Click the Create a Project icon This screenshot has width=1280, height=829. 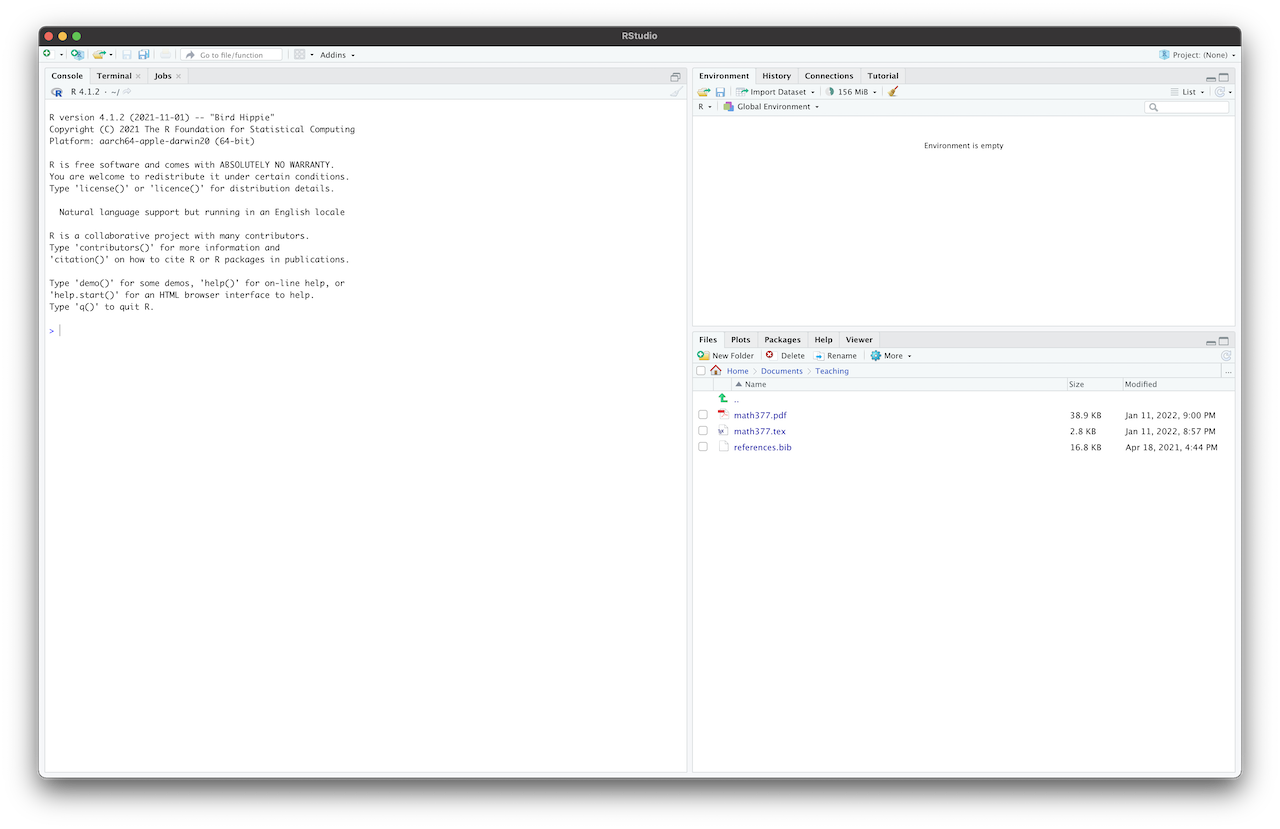click(x=77, y=54)
